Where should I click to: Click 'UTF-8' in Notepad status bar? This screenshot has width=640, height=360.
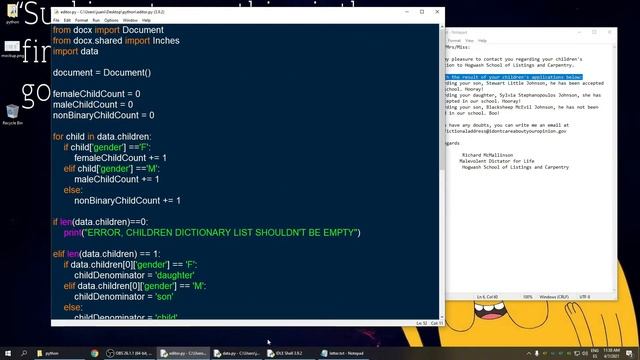pos(585,297)
